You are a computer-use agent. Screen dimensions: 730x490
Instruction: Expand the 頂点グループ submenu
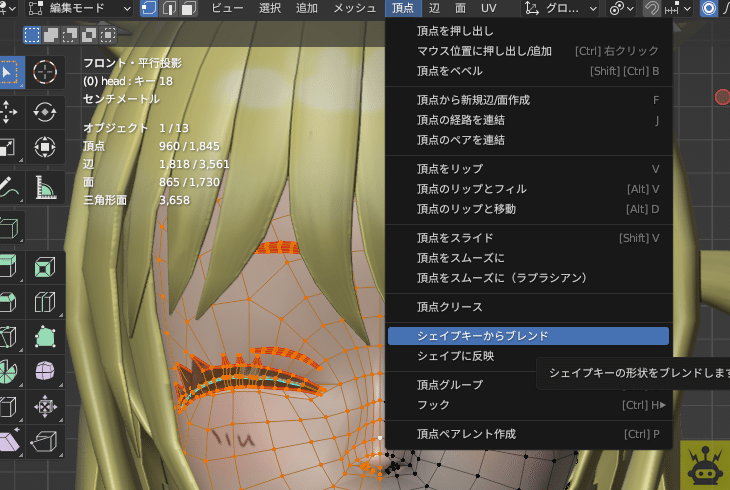[528, 385]
